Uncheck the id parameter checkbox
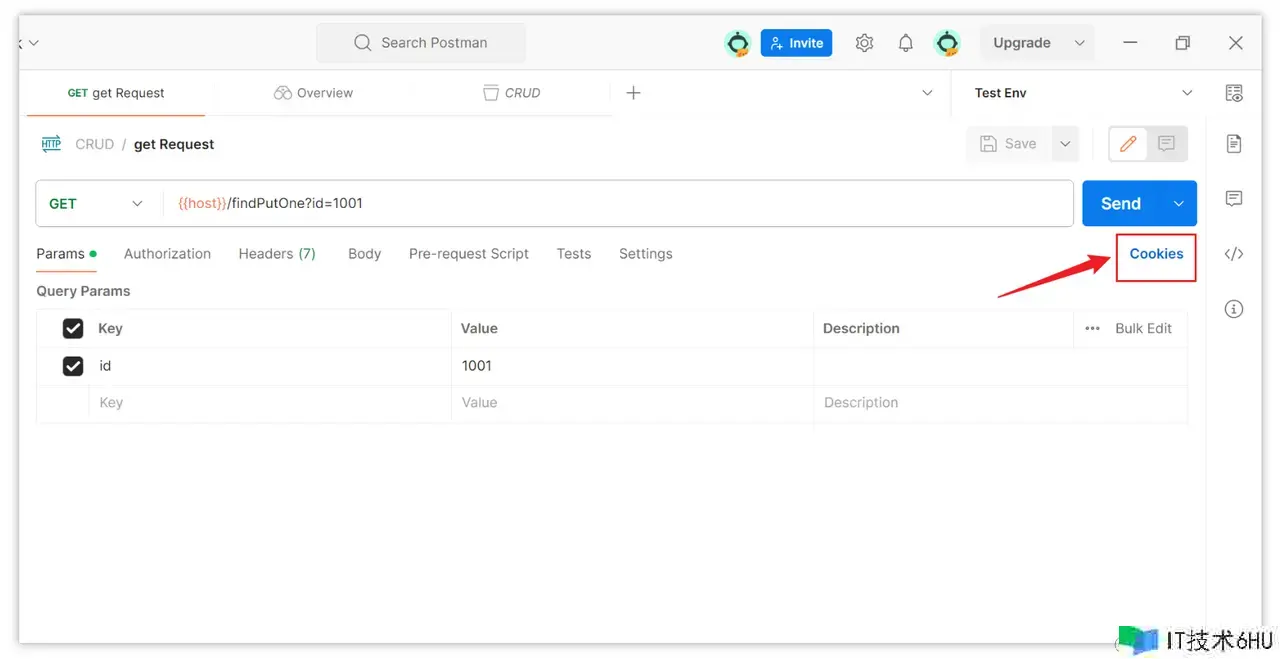 pyautogui.click(x=73, y=366)
